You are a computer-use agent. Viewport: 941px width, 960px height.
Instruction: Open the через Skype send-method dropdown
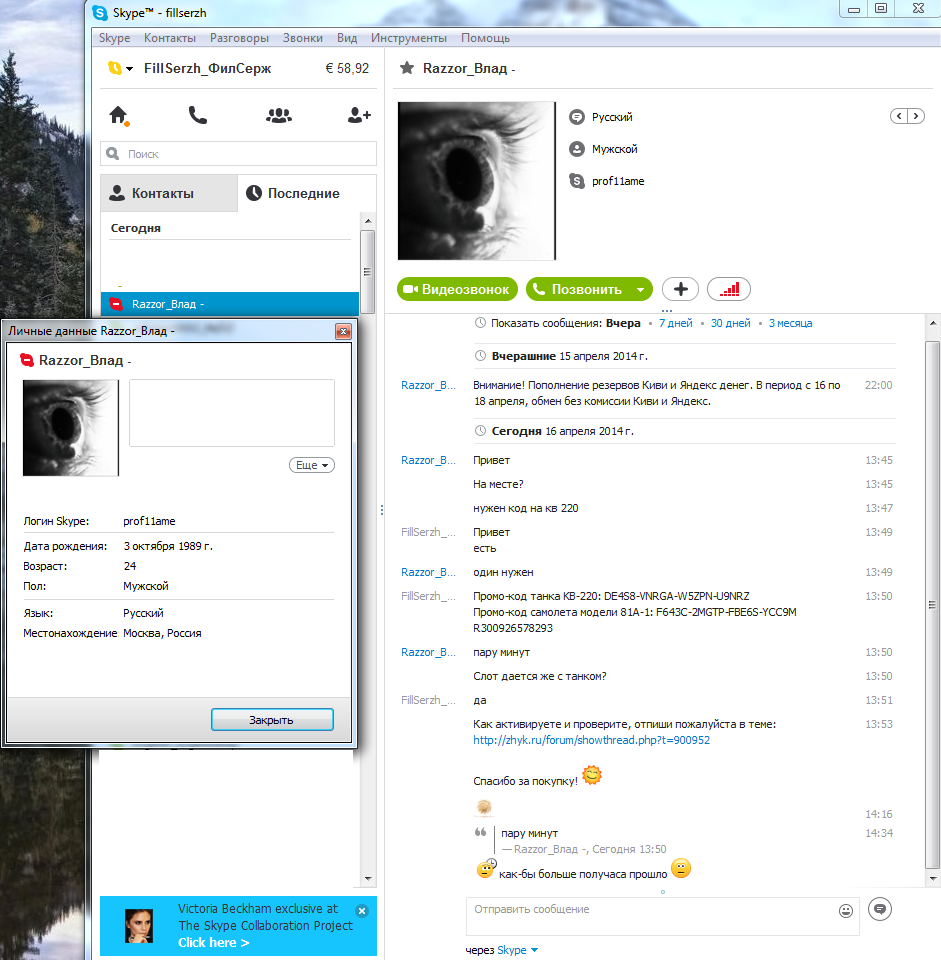coord(517,950)
